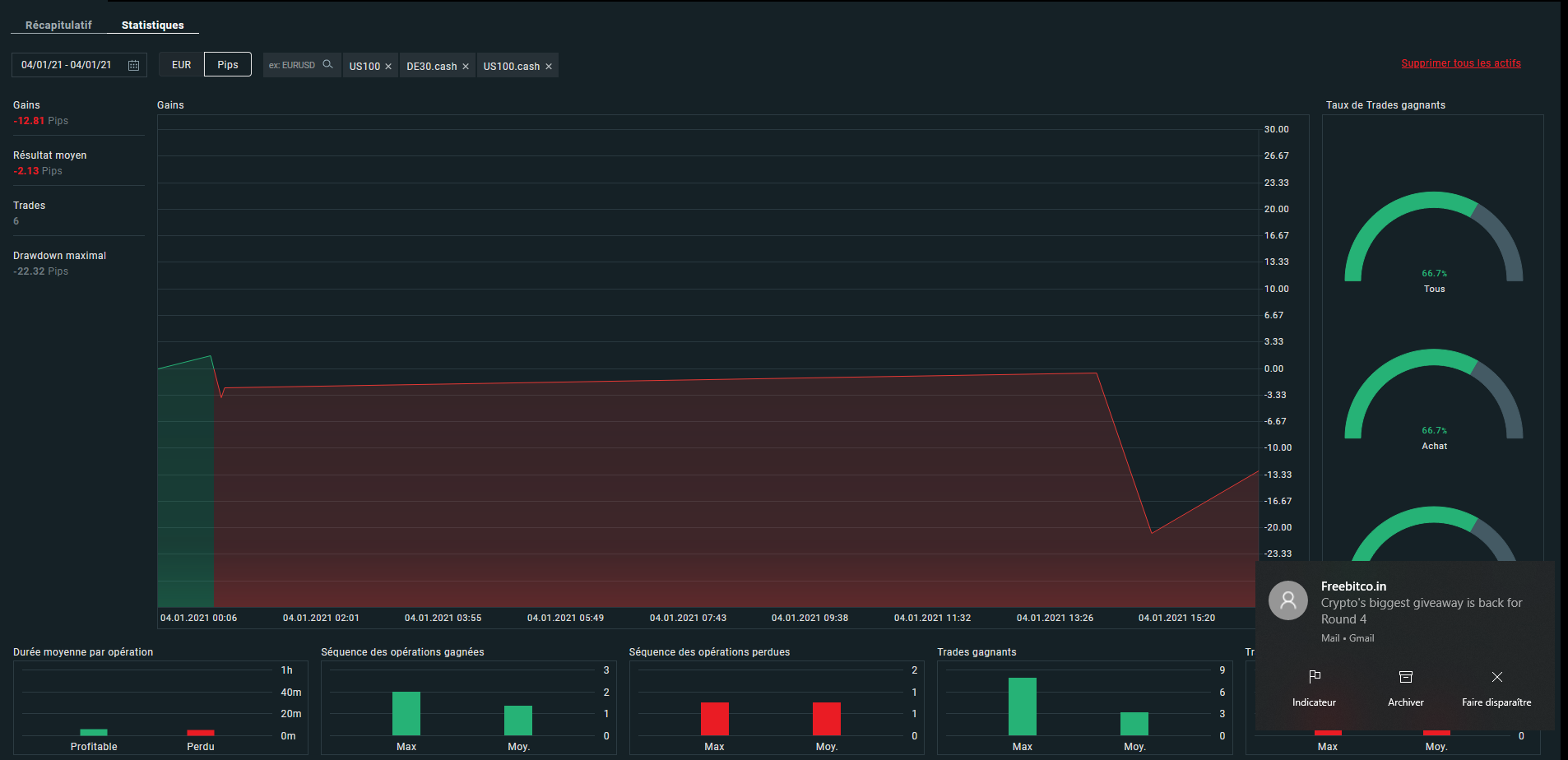This screenshot has height=760, width=1568.
Task: Remove the US100.cash asset filter
Action: [549, 67]
